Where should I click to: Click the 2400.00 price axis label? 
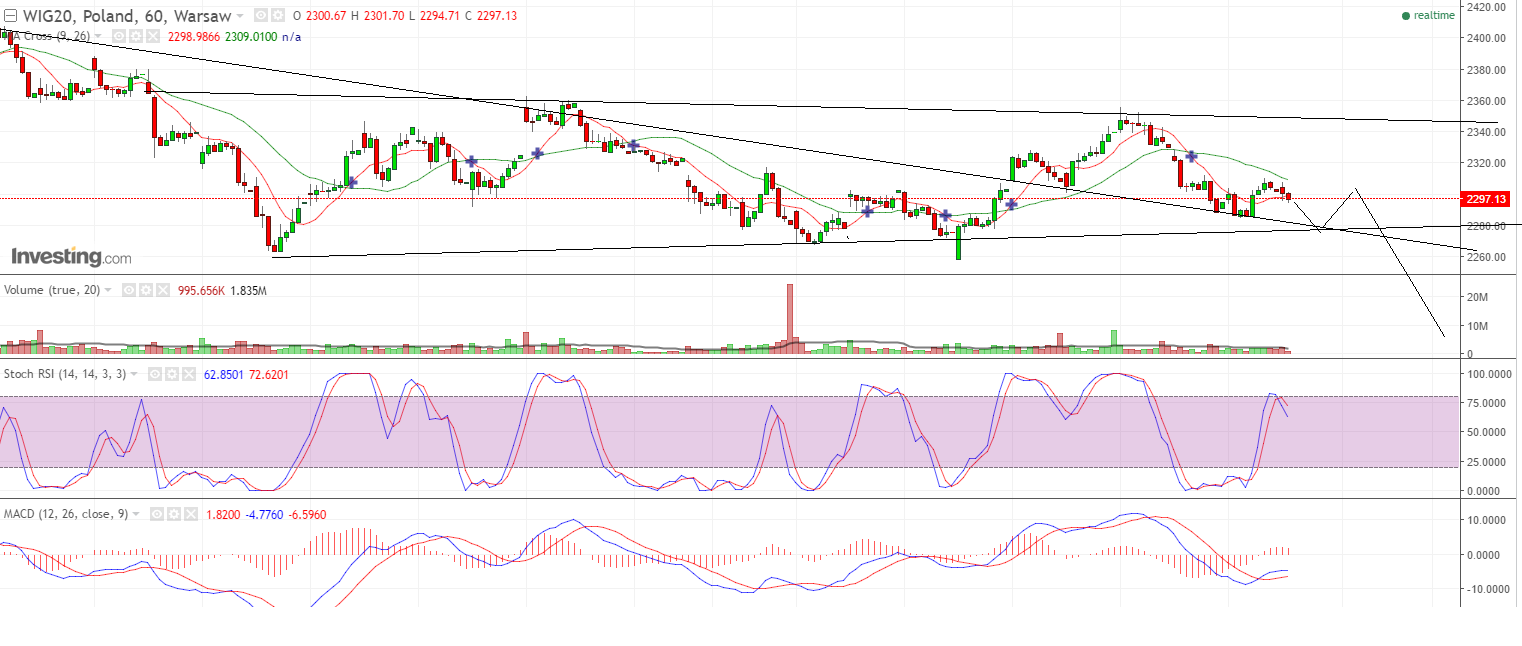1486,38
